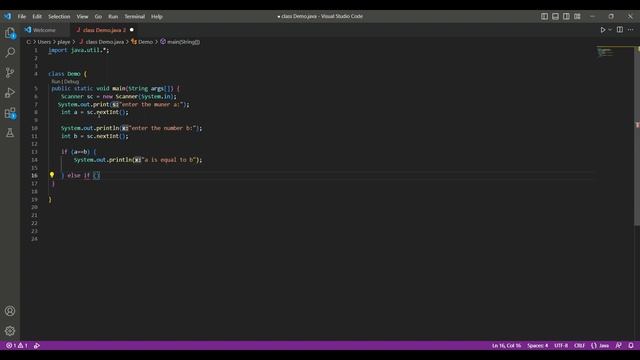This screenshot has width=640, height=360.
Task: Open the Go menu
Action: click(98, 16)
